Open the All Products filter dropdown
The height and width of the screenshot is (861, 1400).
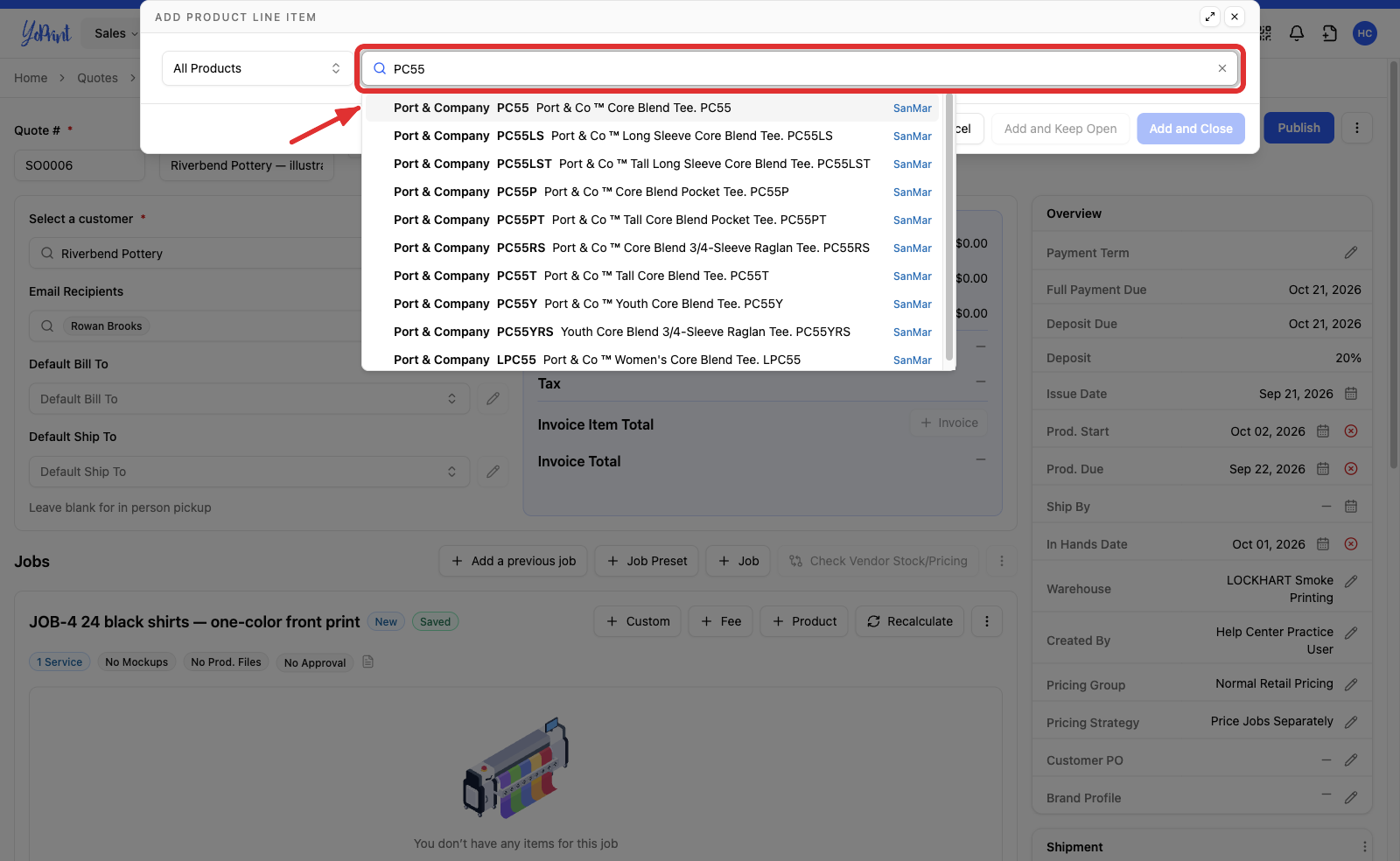coord(256,68)
